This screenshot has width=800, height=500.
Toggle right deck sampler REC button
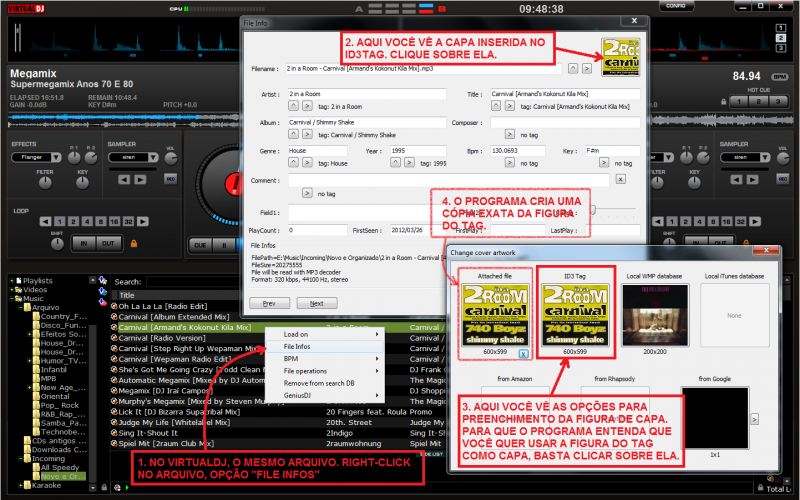tap(783, 179)
